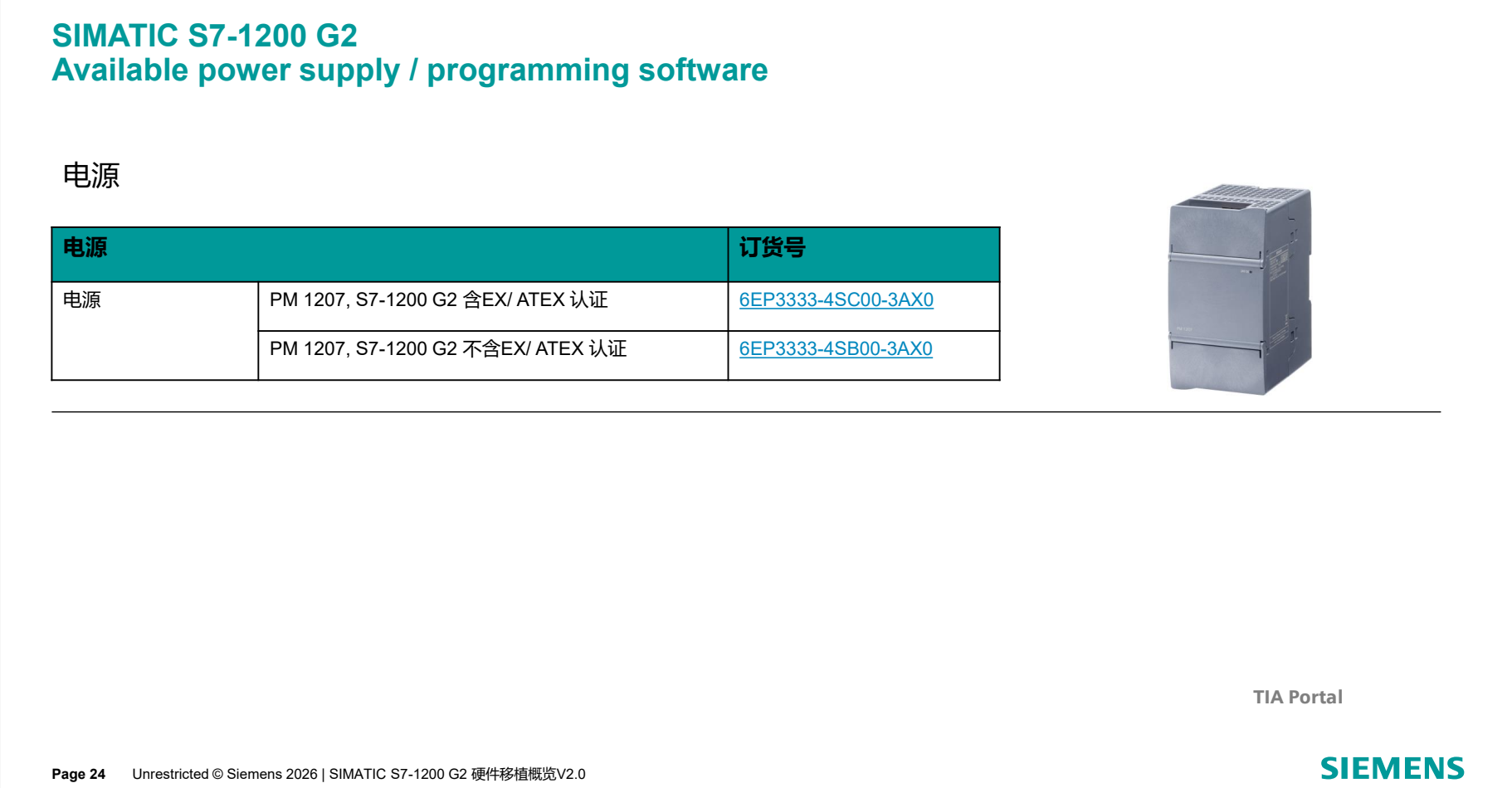1512x788 pixels.
Task: Click the '电源' table column header
Action: pos(390,255)
